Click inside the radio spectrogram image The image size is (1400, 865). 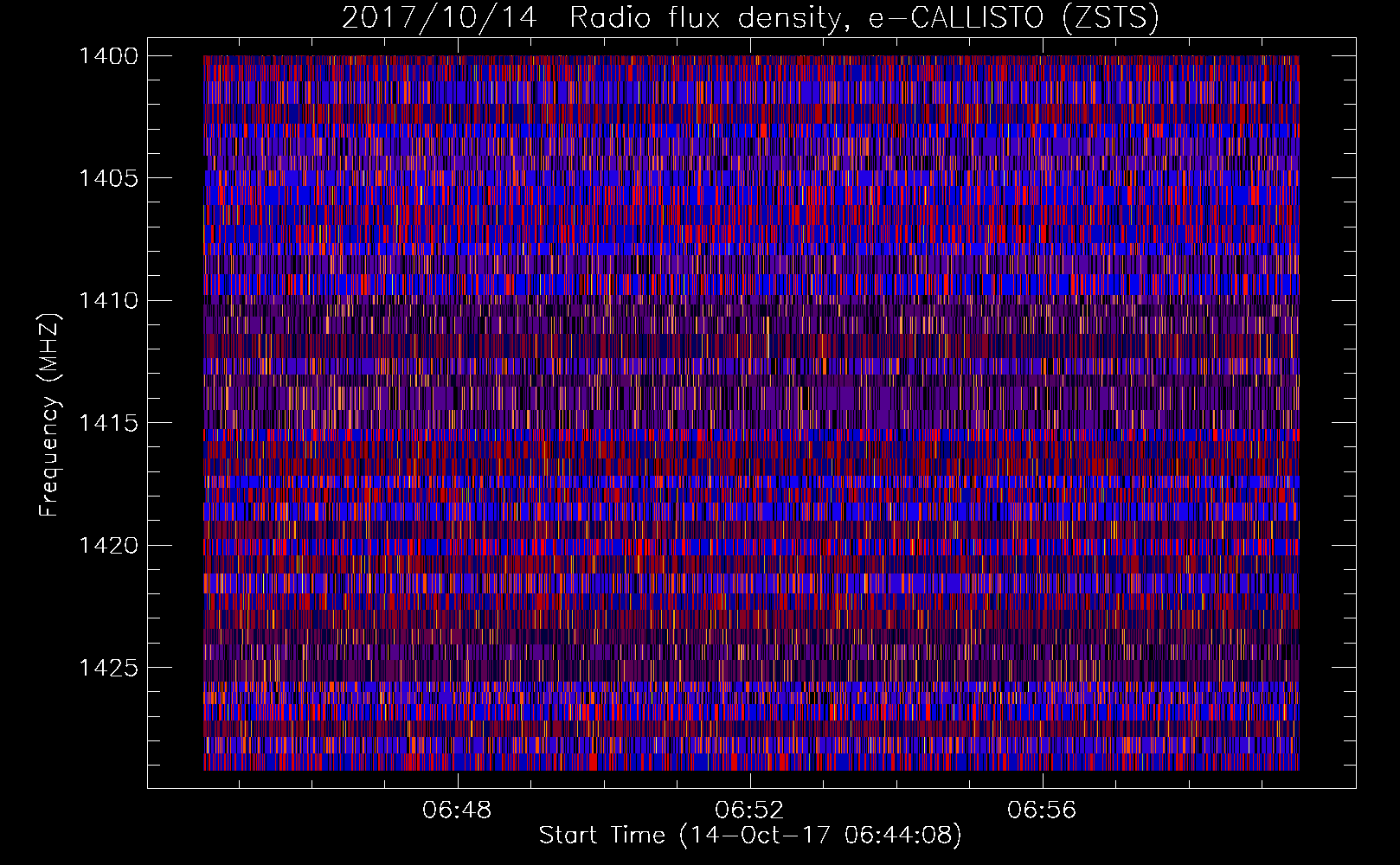pos(751,413)
